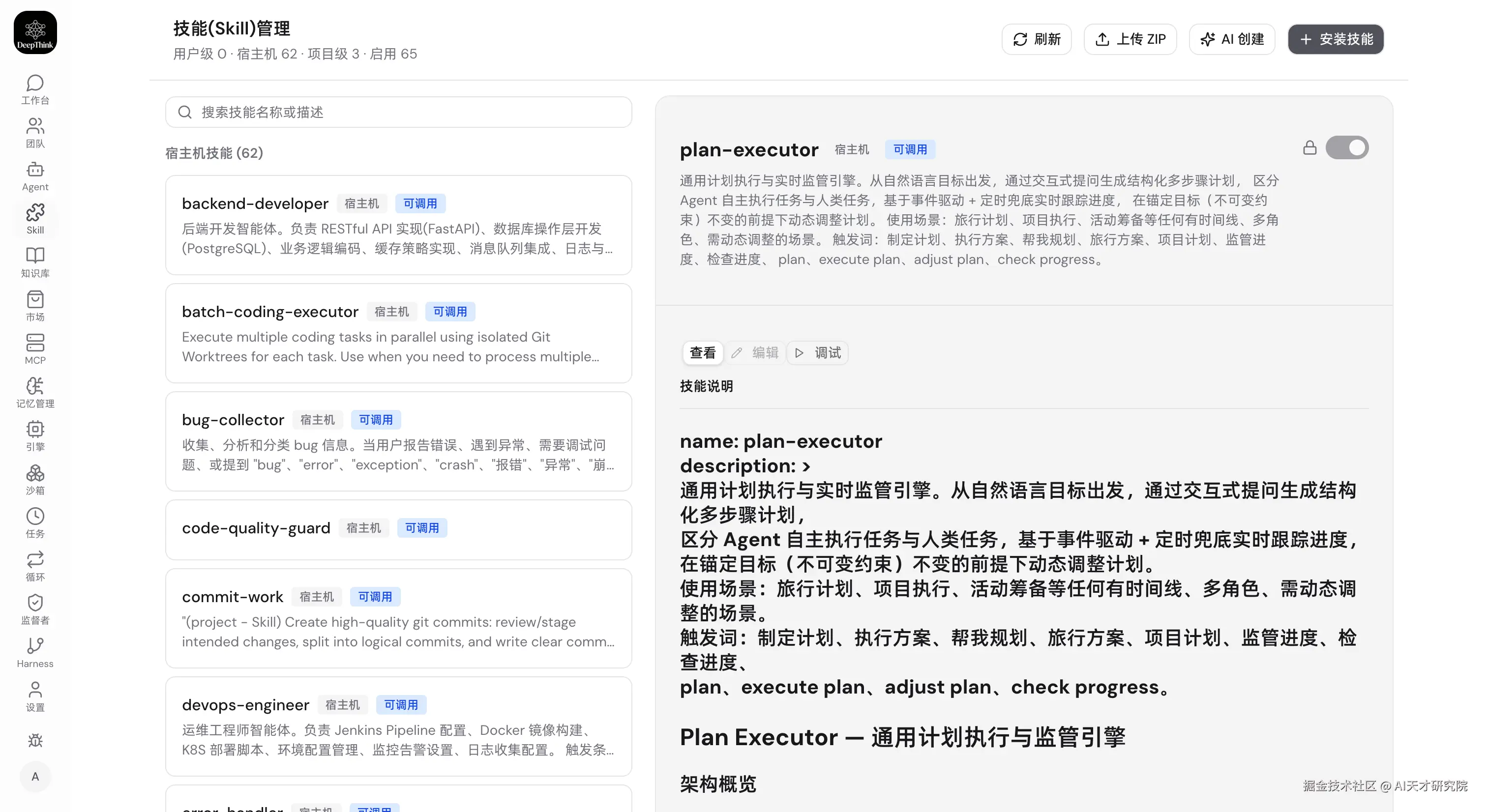Image resolution: width=1487 pixels, height=812 pixels.
Task: Click 可调用 badge on commit-work
Action: [375, 597]
